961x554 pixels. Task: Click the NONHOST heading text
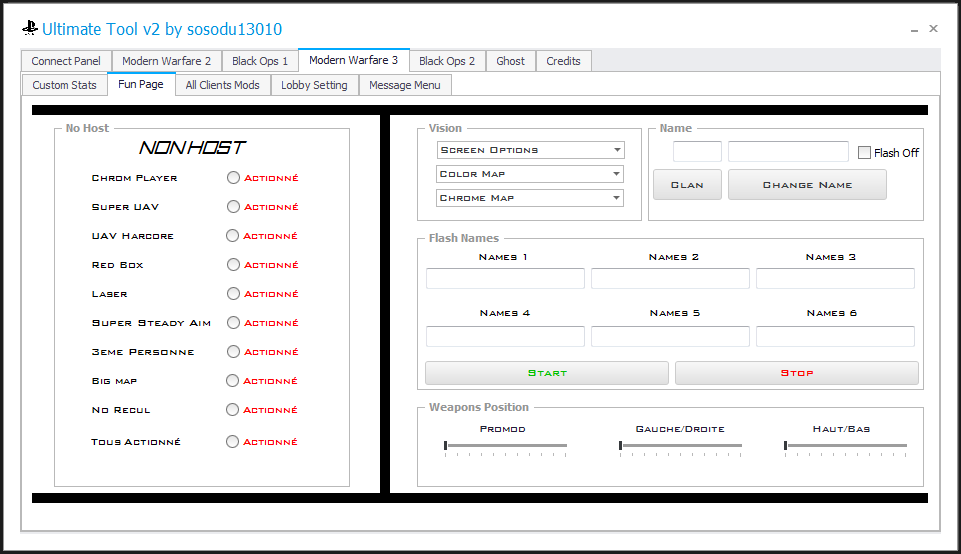click(x=192, y=148)
